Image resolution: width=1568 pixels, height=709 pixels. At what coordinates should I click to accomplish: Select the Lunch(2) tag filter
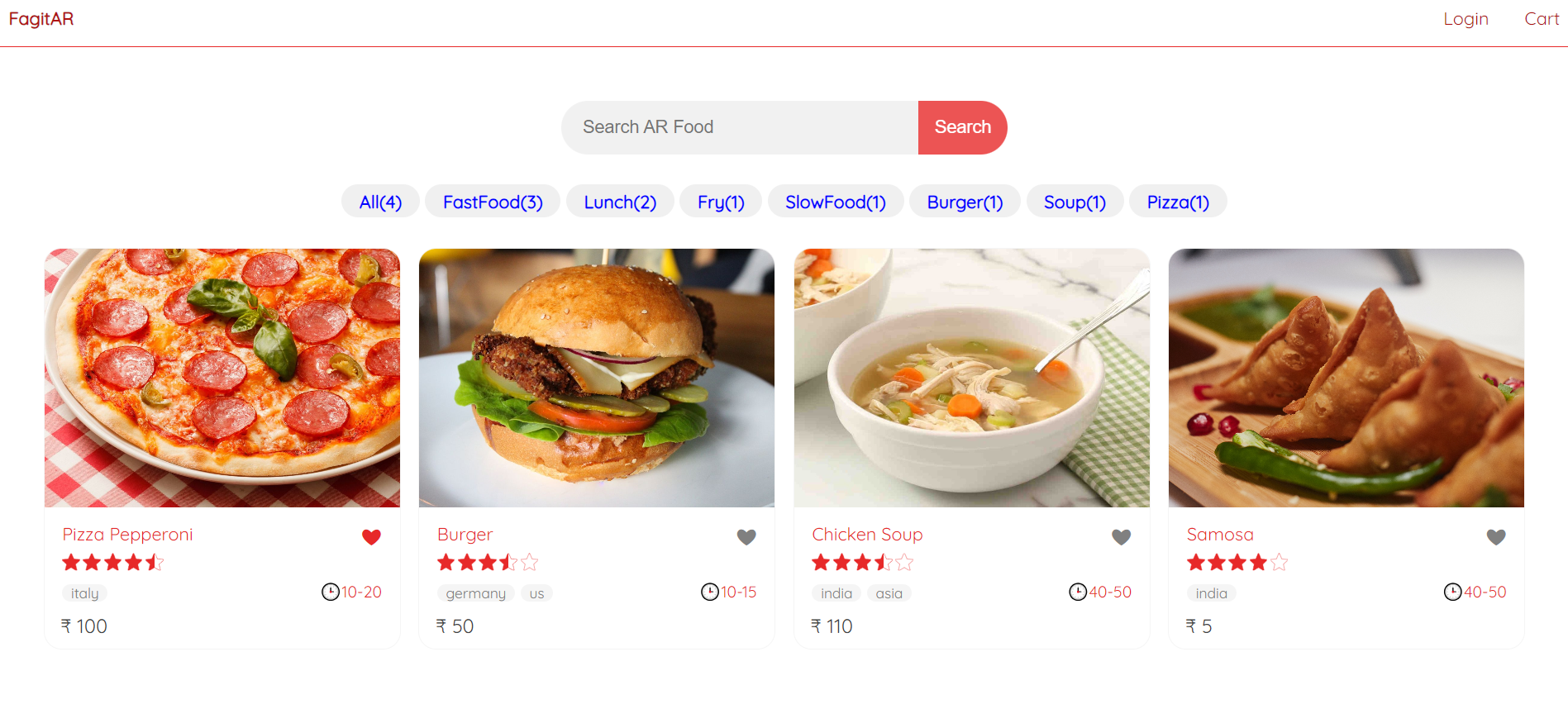pyautogui.click(x=620, y=202)
